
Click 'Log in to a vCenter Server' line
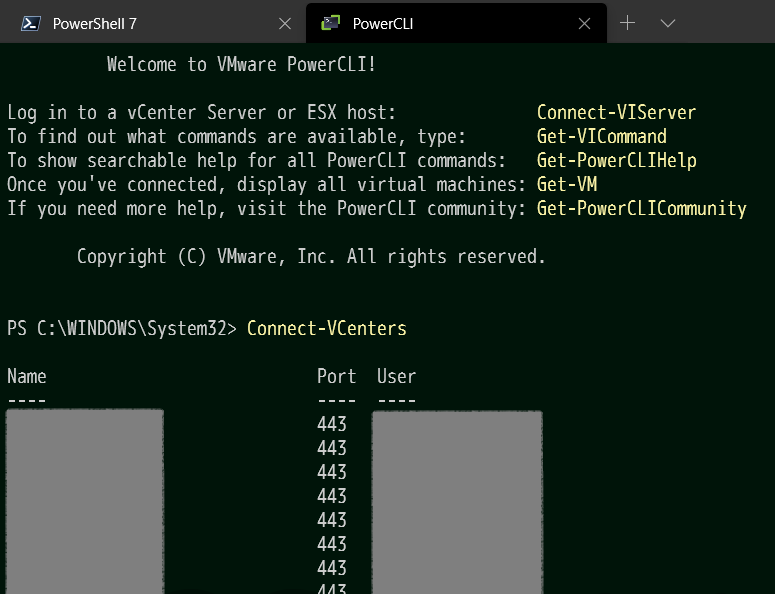[x=202, y=113]
